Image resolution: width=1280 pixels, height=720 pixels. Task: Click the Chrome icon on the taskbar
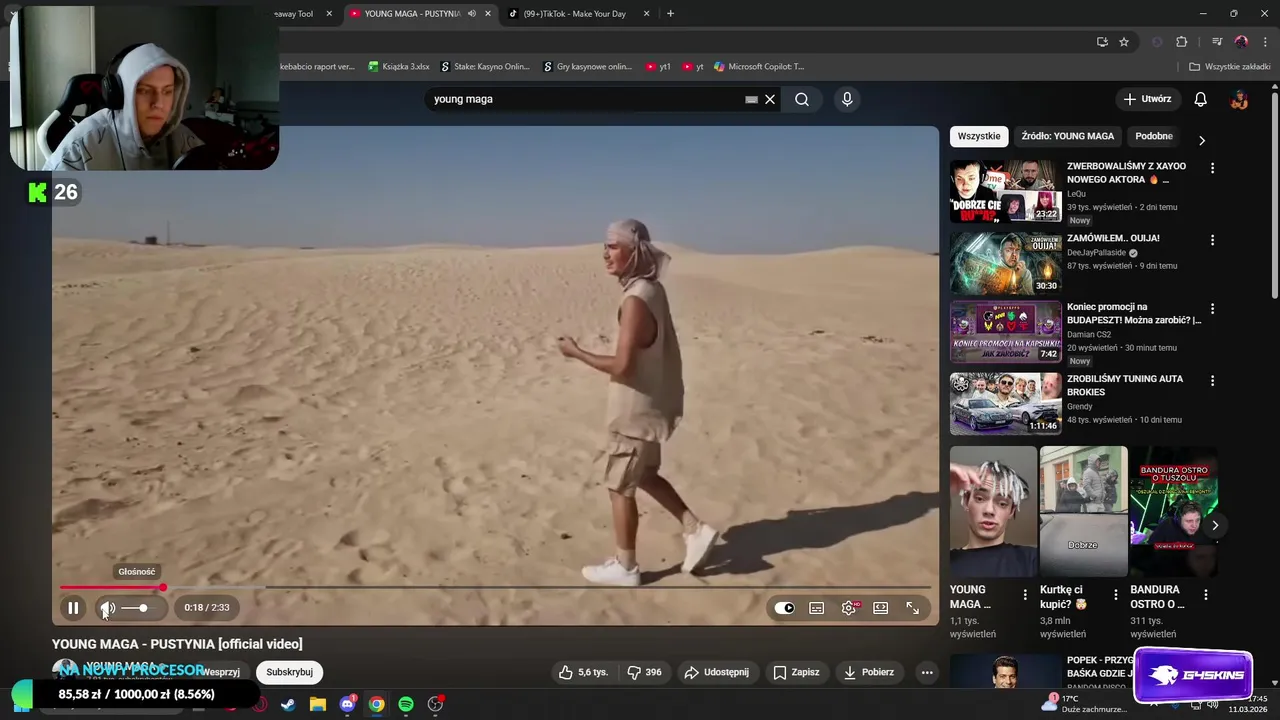(x=376, y=704)
